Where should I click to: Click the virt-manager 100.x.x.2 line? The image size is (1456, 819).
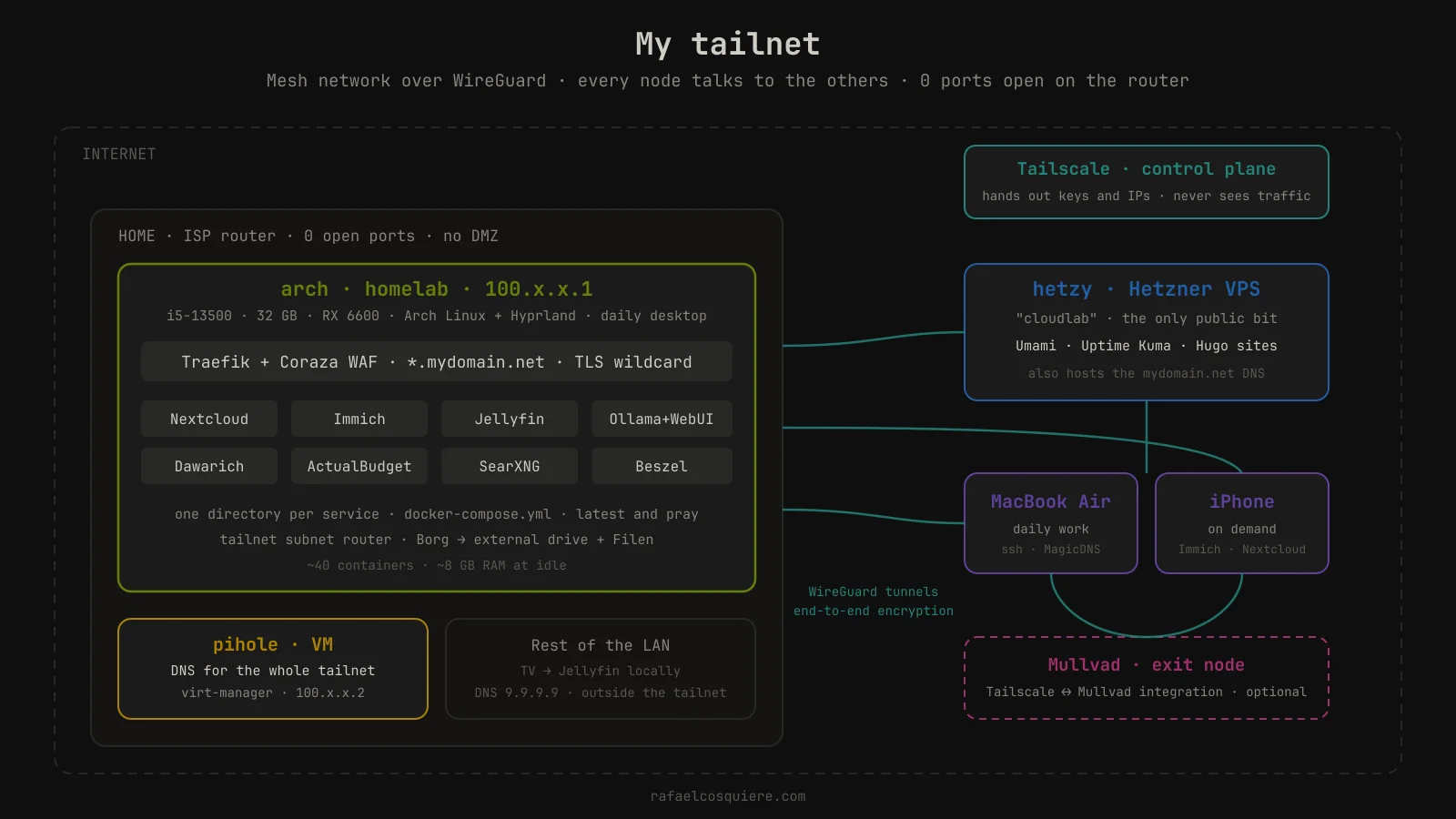coord(273,693)
